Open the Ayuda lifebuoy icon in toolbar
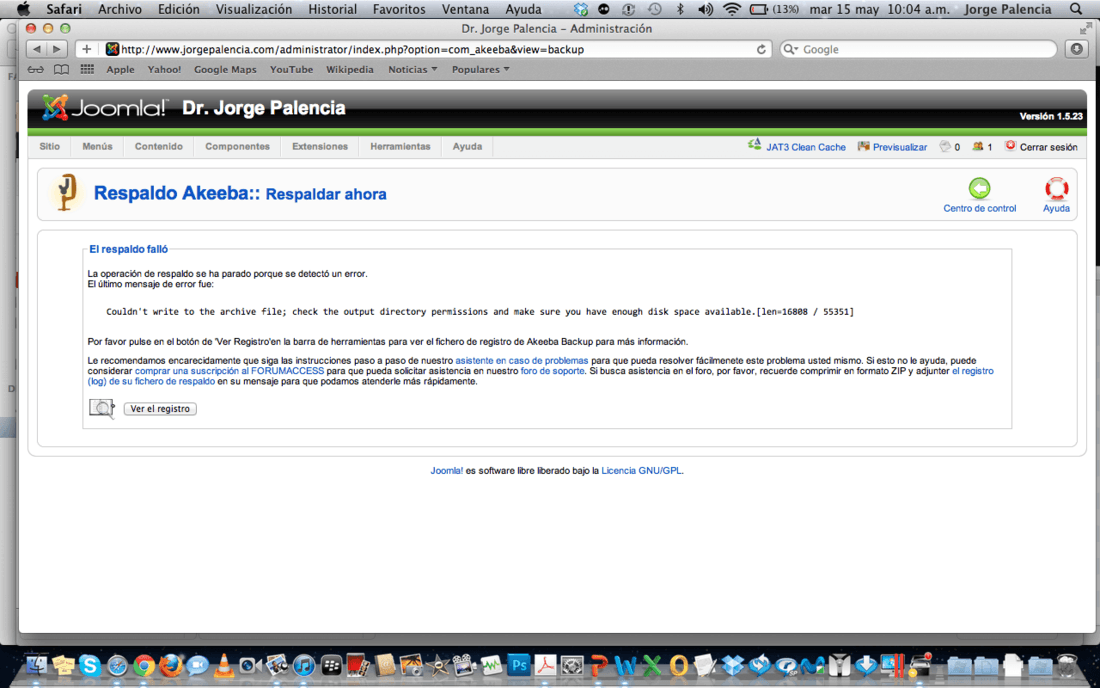 (1056, 189)
